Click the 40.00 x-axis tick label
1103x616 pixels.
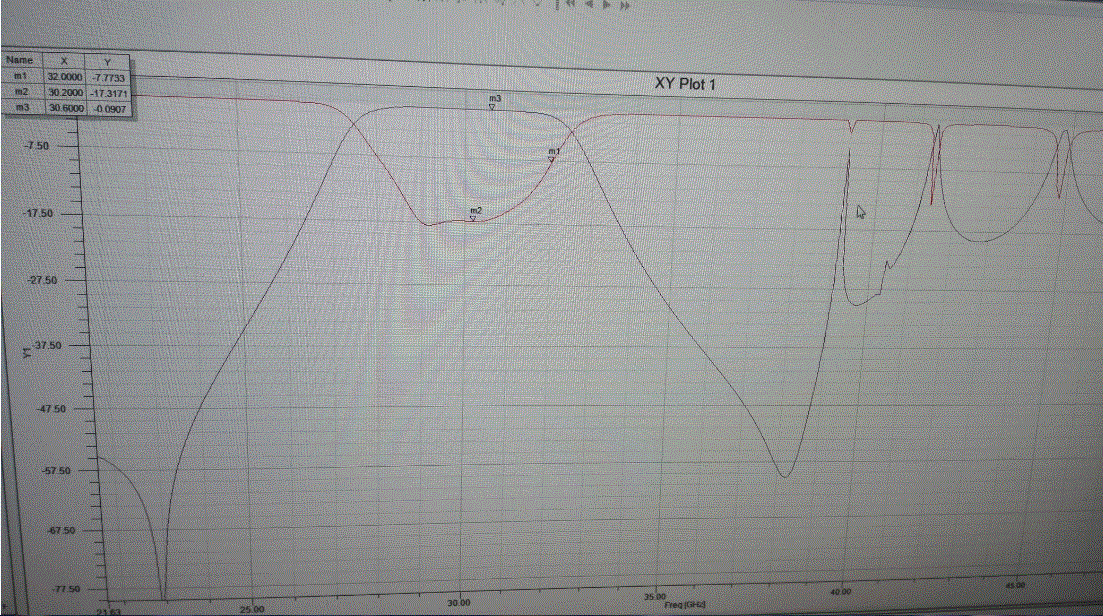(x=841, y=591)
